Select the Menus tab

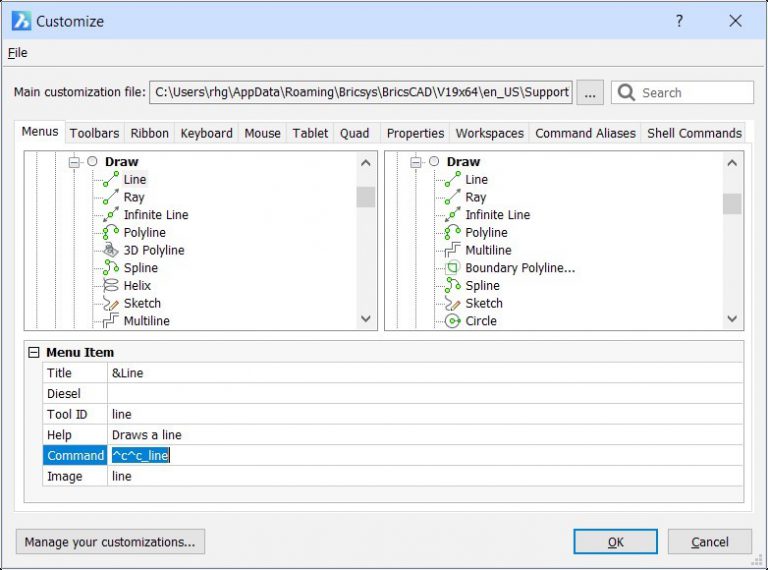pyautogui.click(x=40, y=132)
